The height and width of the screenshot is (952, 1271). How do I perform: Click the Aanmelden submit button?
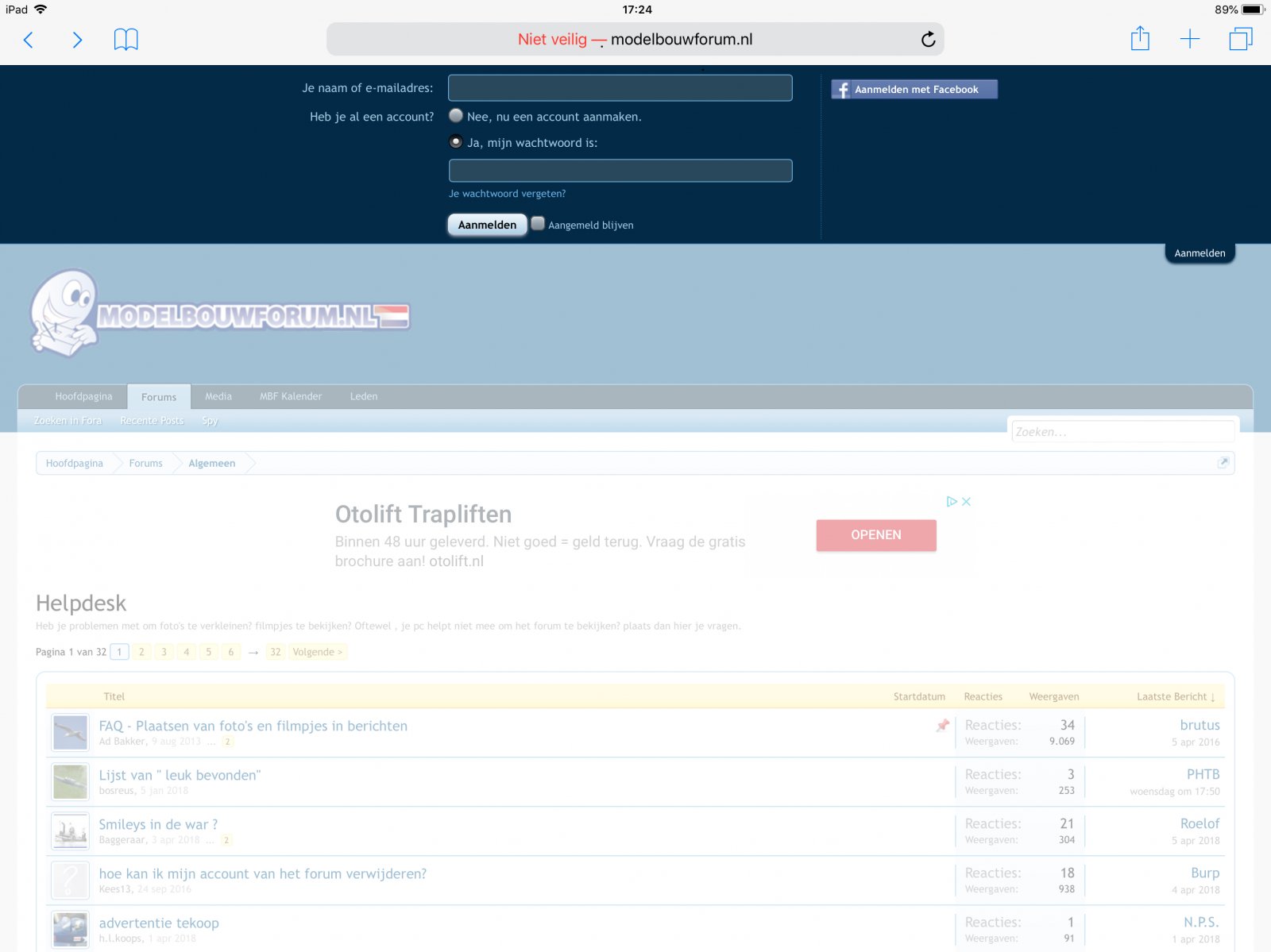(x=487, y=225)
